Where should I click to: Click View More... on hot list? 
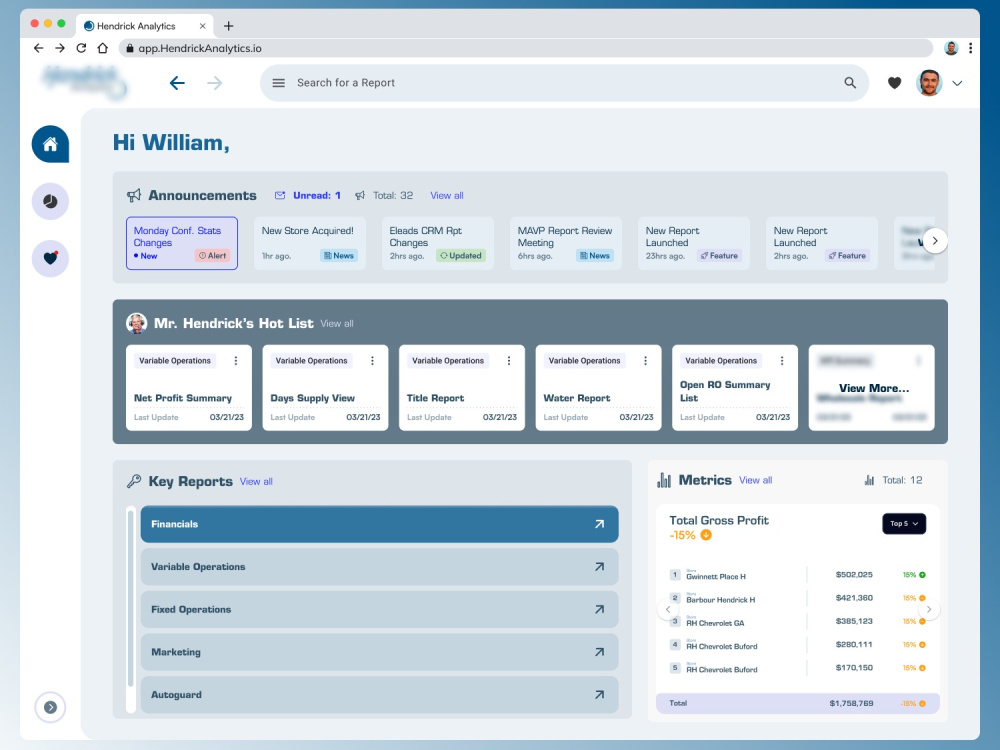(874, 388)
